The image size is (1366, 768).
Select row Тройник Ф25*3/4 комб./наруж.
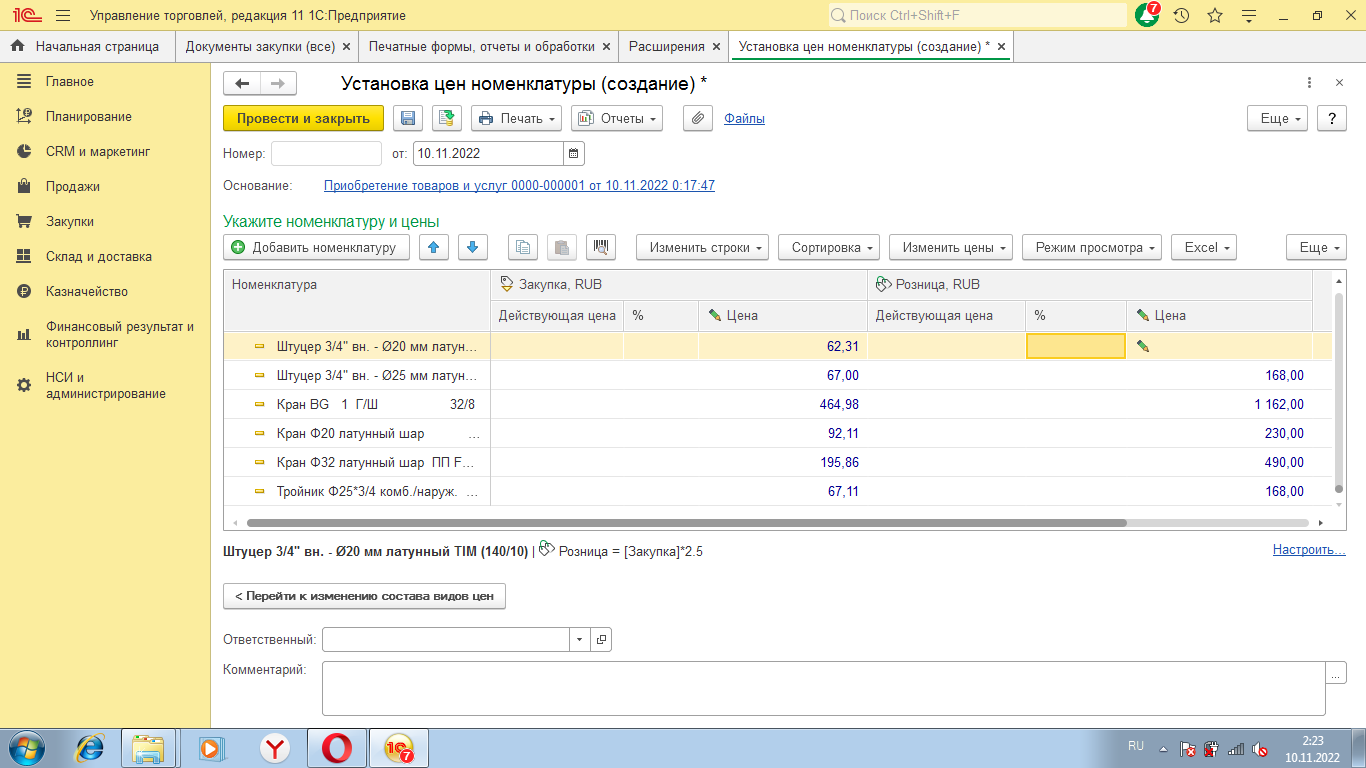357,491
